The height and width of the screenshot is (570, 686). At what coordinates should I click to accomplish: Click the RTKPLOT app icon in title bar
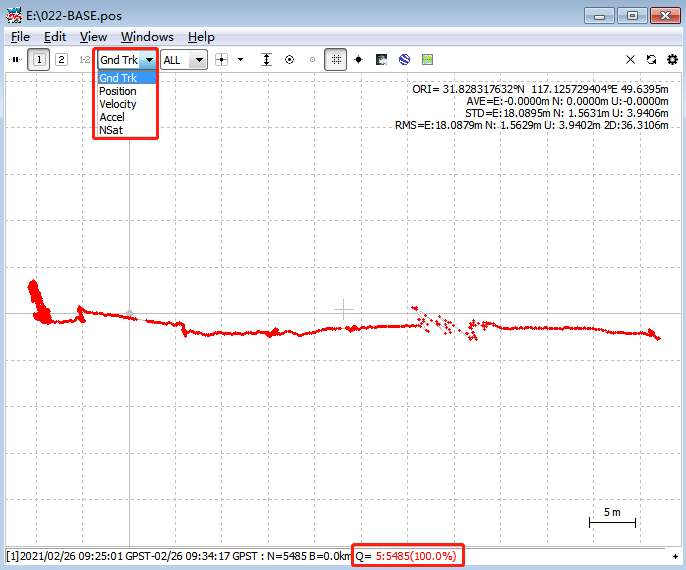click(x=14, y=16)
